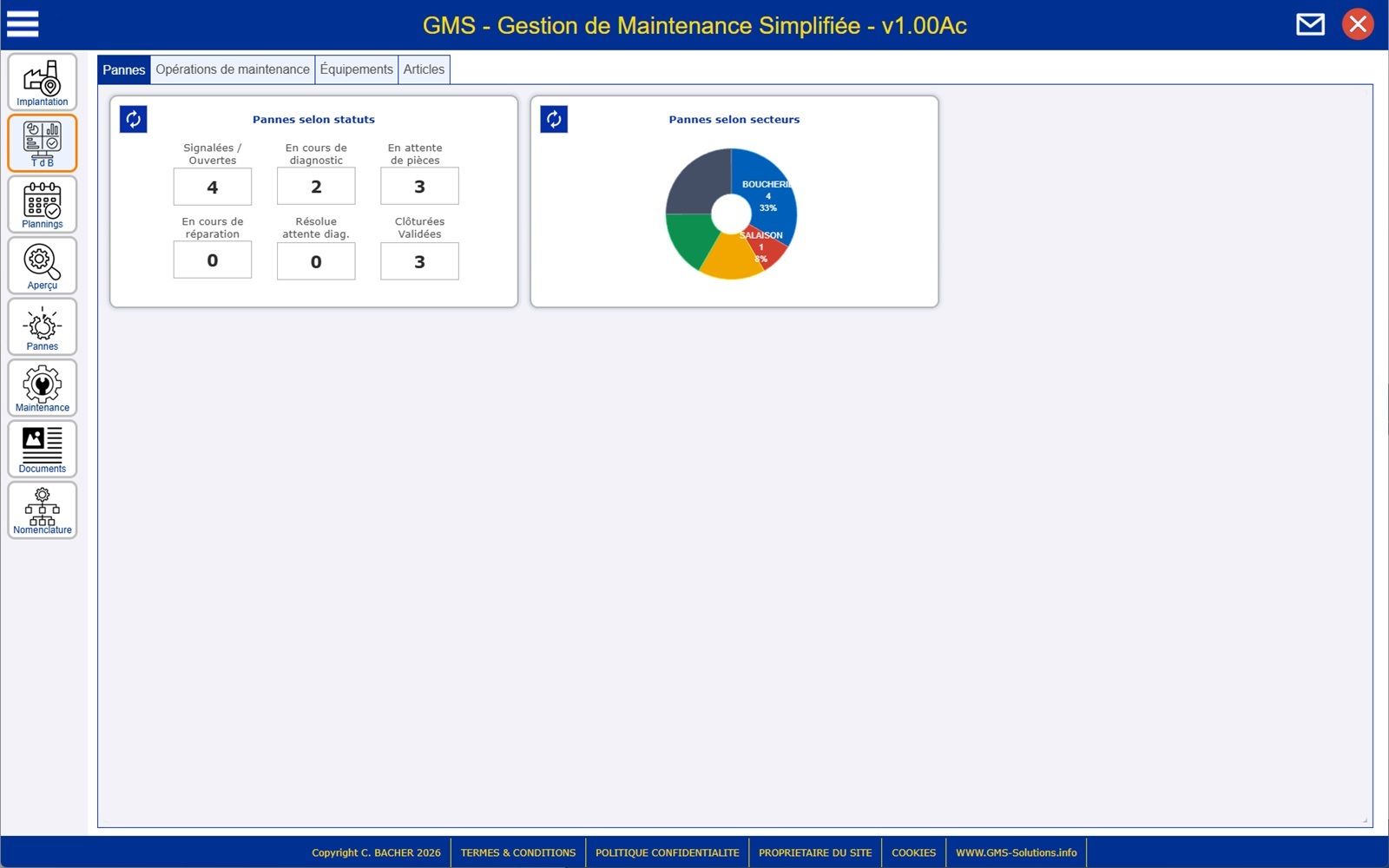Open the mail envelope icon
The height and width of the screenshot is (868, 1389).
tap(1310, 24)
